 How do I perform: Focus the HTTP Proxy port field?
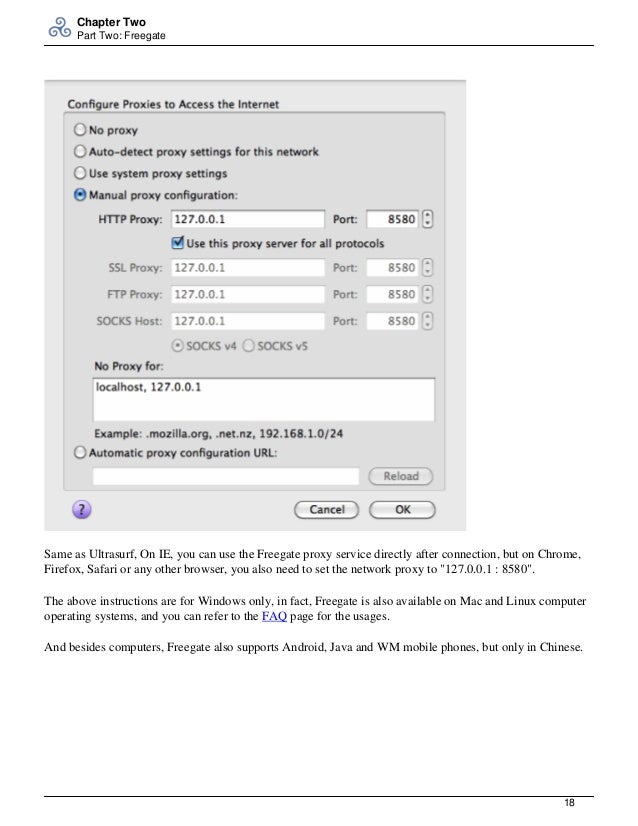pyautogui.click(x=392, y=219)
